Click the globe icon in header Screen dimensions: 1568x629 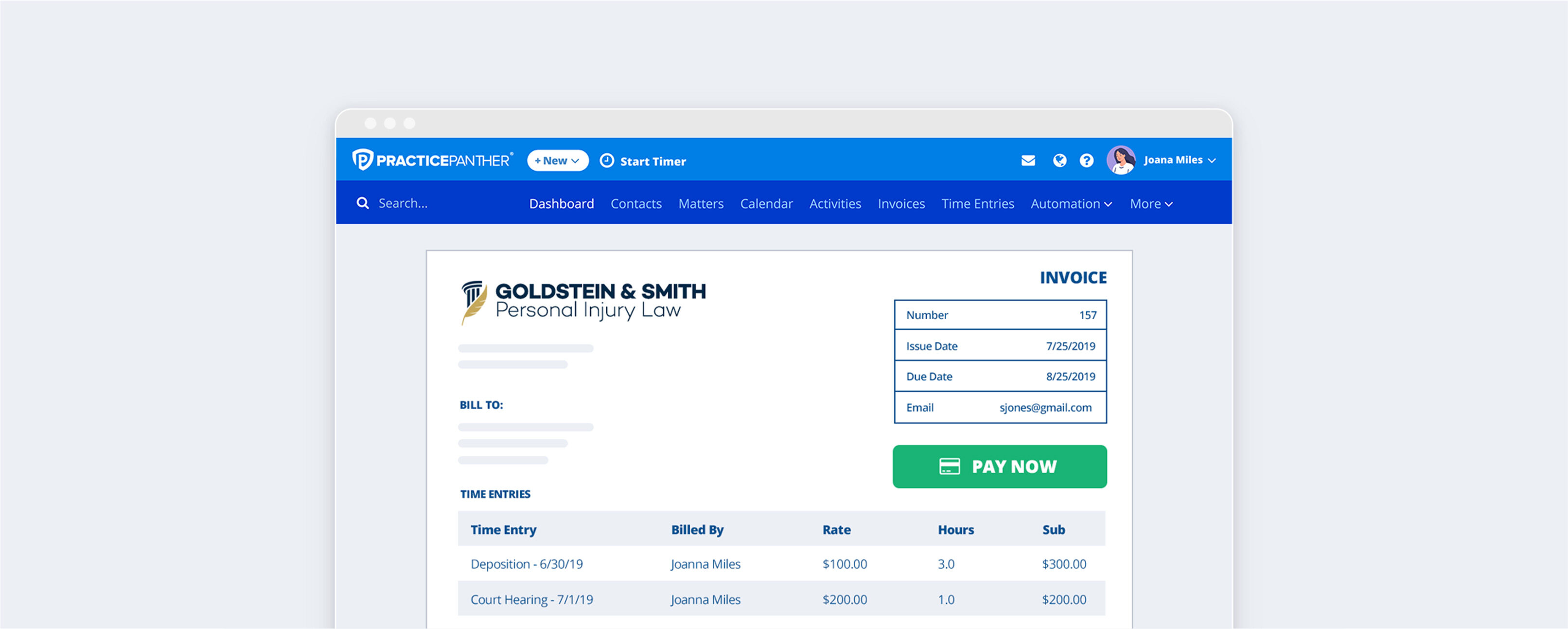click(1060, 161)
